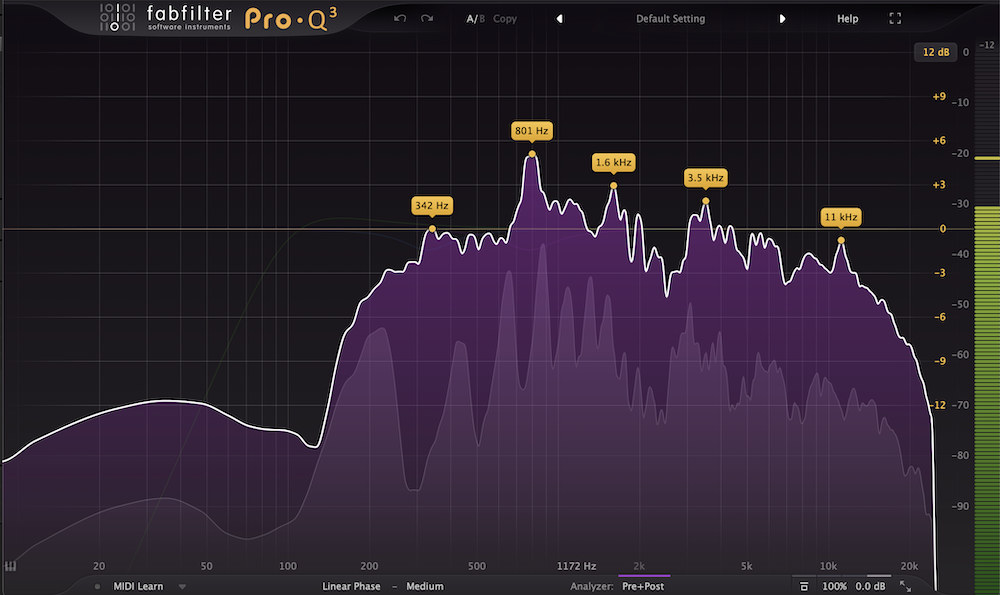The image size is (1000, 595).
Task: Adjust the 100% gain scale value
Action: pos(834,587)
